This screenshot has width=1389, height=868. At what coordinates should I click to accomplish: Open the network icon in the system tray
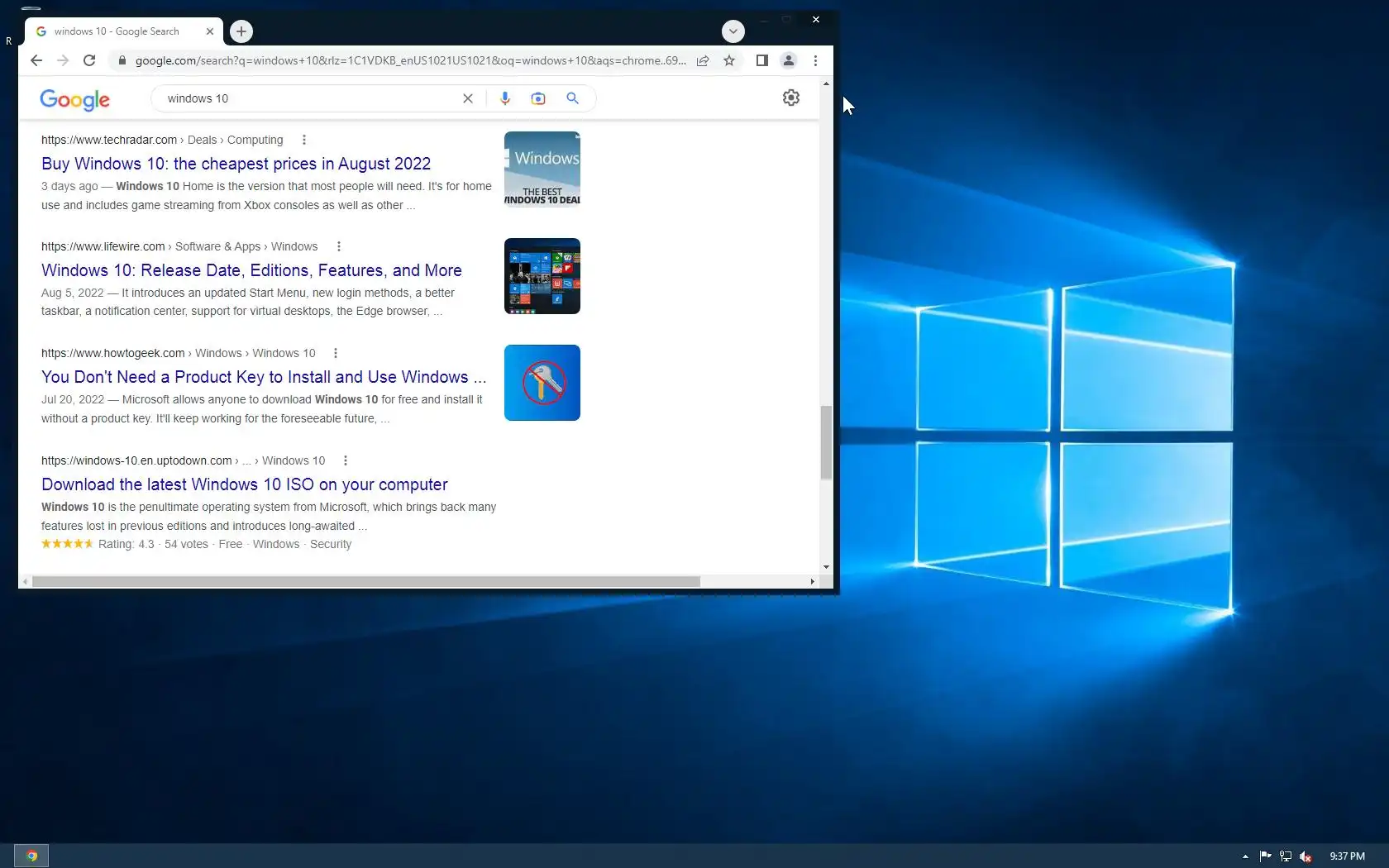coord(1286,856)
